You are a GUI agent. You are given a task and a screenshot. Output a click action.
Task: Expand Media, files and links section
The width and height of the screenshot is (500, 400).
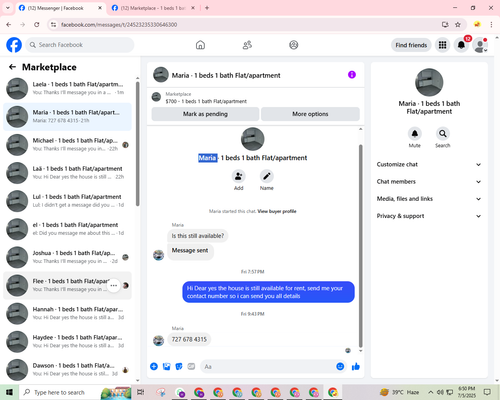coord(429,199)
